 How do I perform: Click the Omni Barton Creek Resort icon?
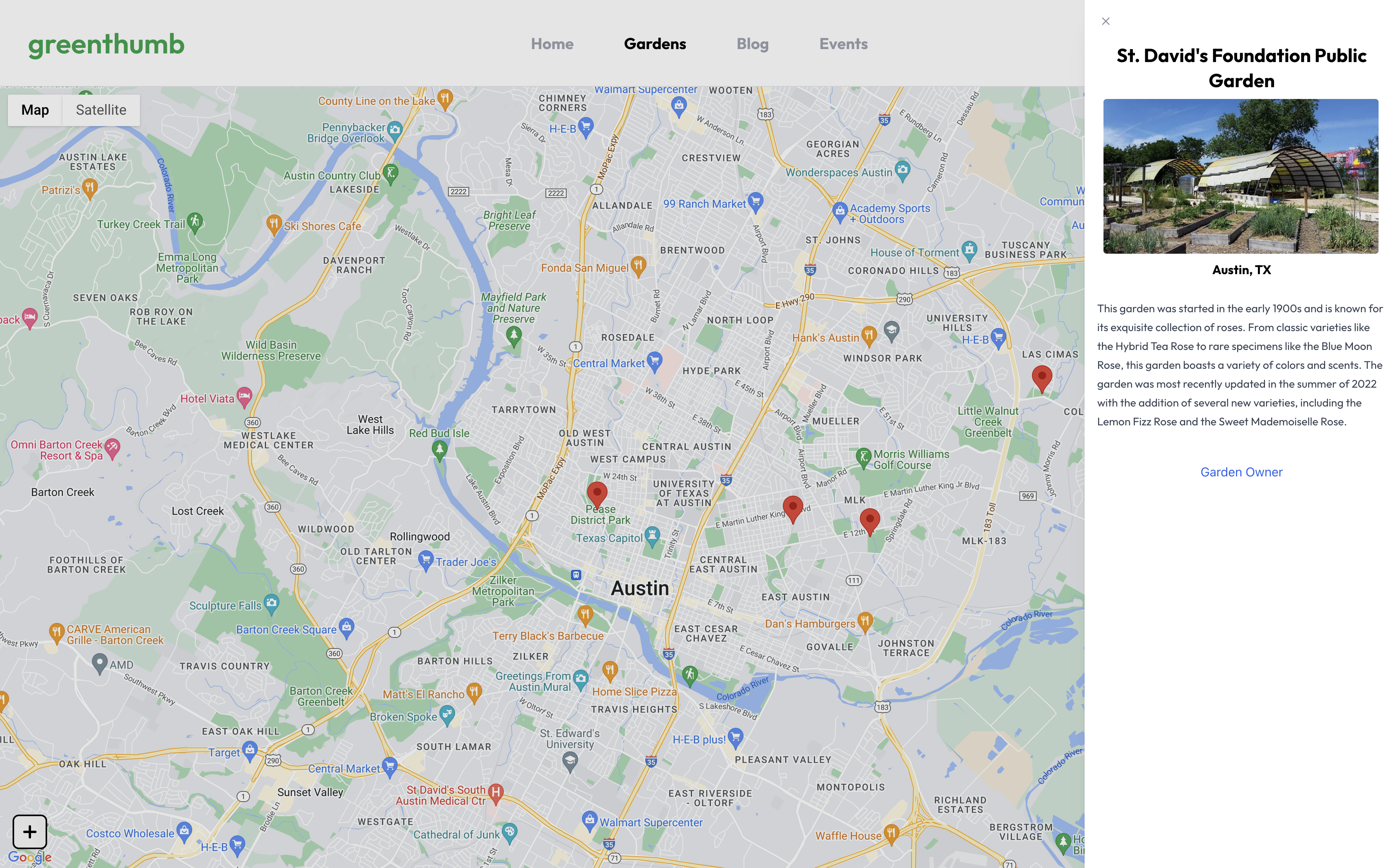[x=112, y=449]
